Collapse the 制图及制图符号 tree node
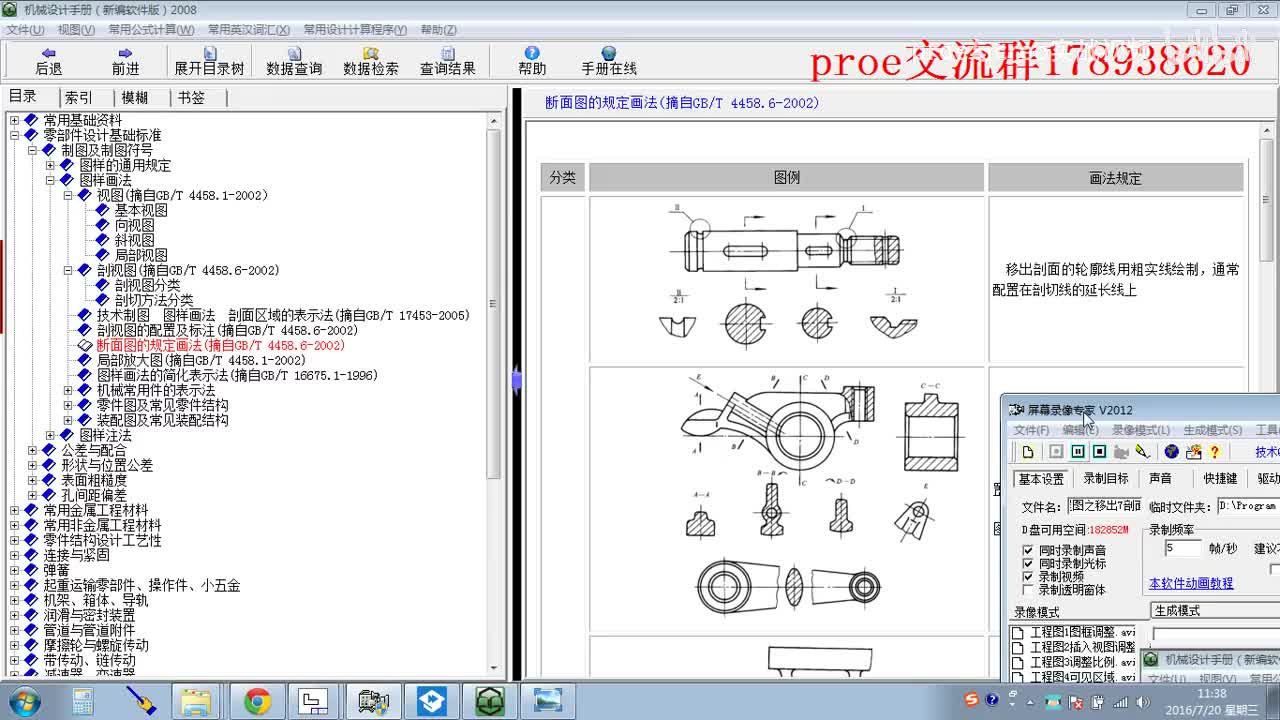This screenshot has height=720, width=1280. (x=32, y=150)
